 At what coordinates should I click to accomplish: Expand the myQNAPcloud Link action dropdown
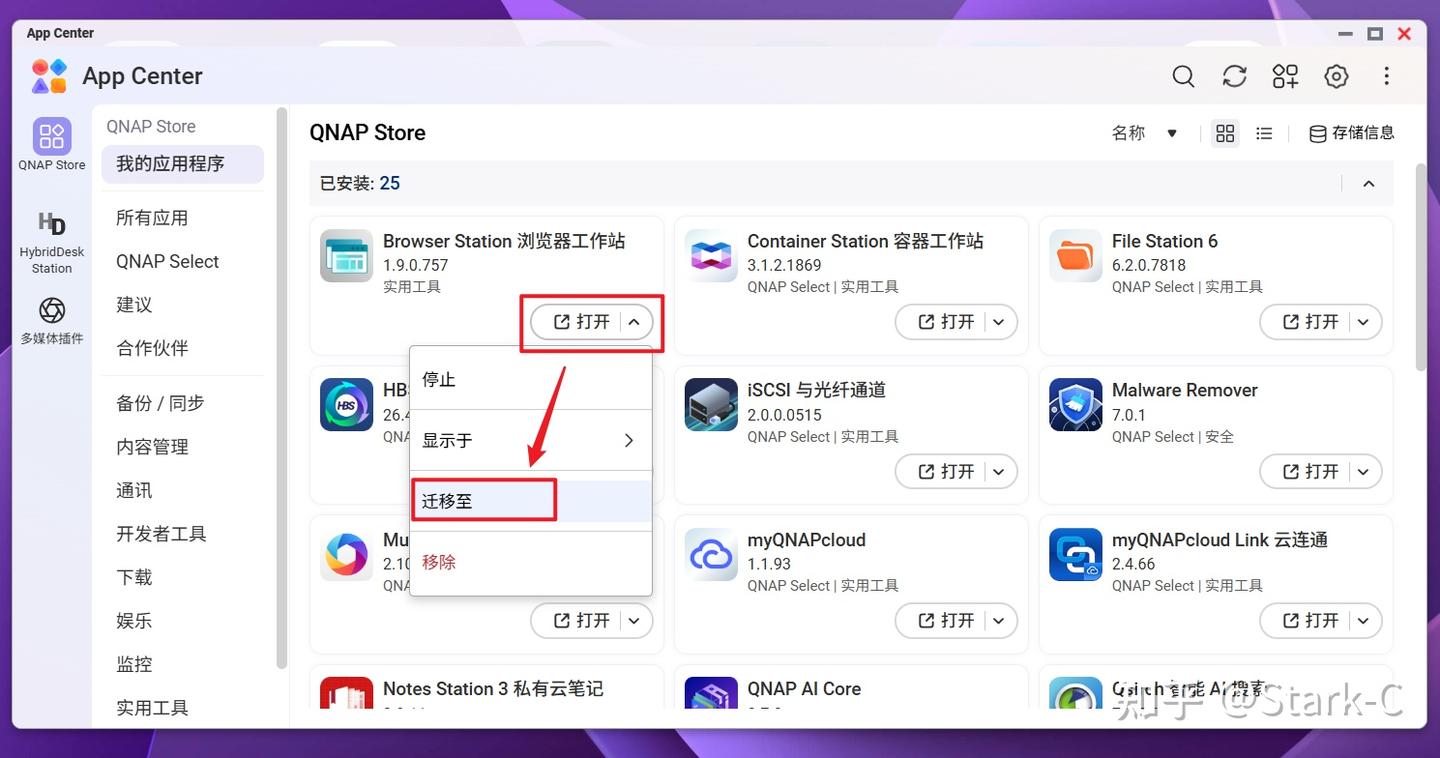click(1363, 621)
